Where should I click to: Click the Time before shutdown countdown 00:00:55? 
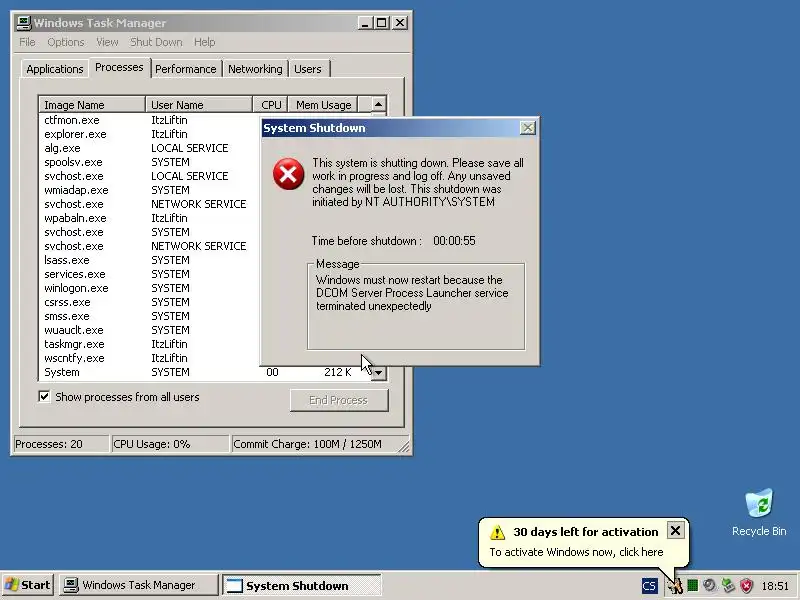click(454, 241)
